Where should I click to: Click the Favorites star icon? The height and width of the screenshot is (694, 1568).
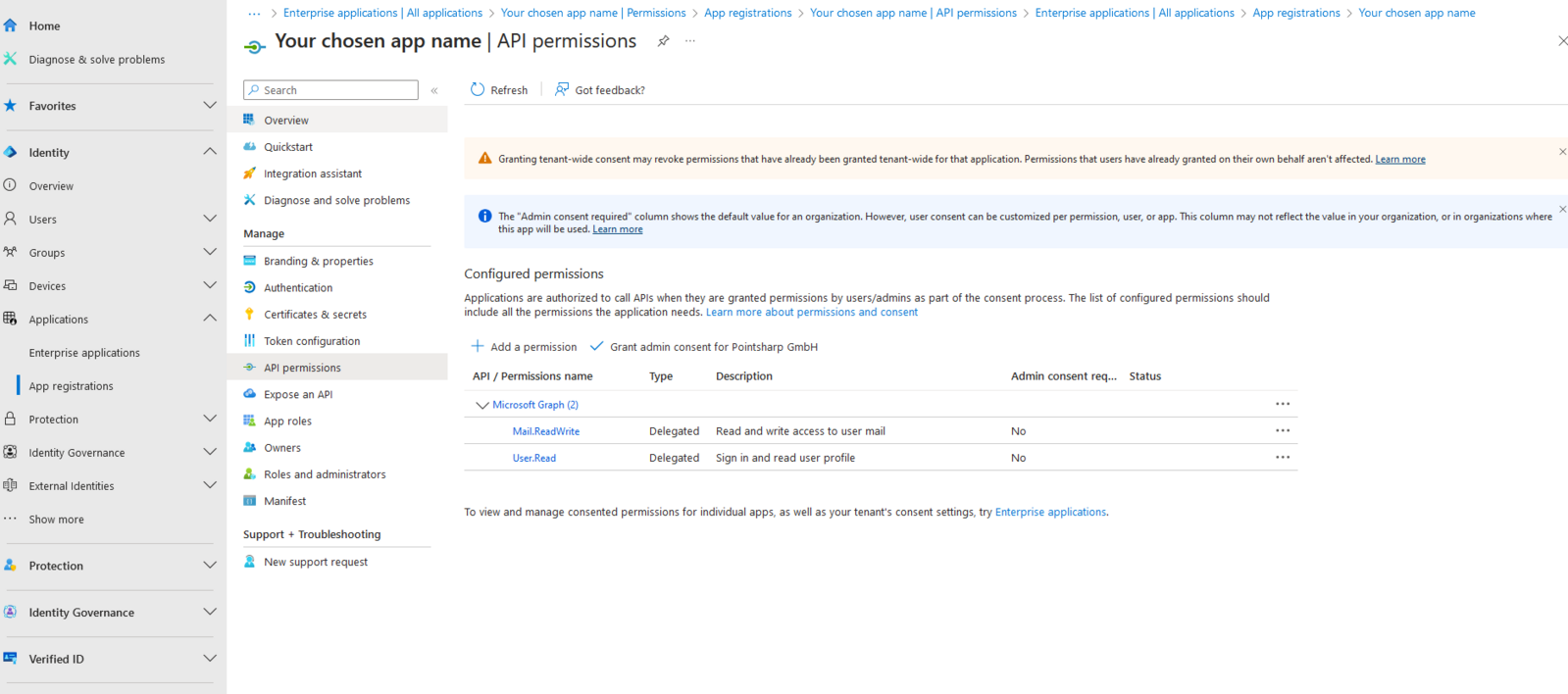pos(11,106)
